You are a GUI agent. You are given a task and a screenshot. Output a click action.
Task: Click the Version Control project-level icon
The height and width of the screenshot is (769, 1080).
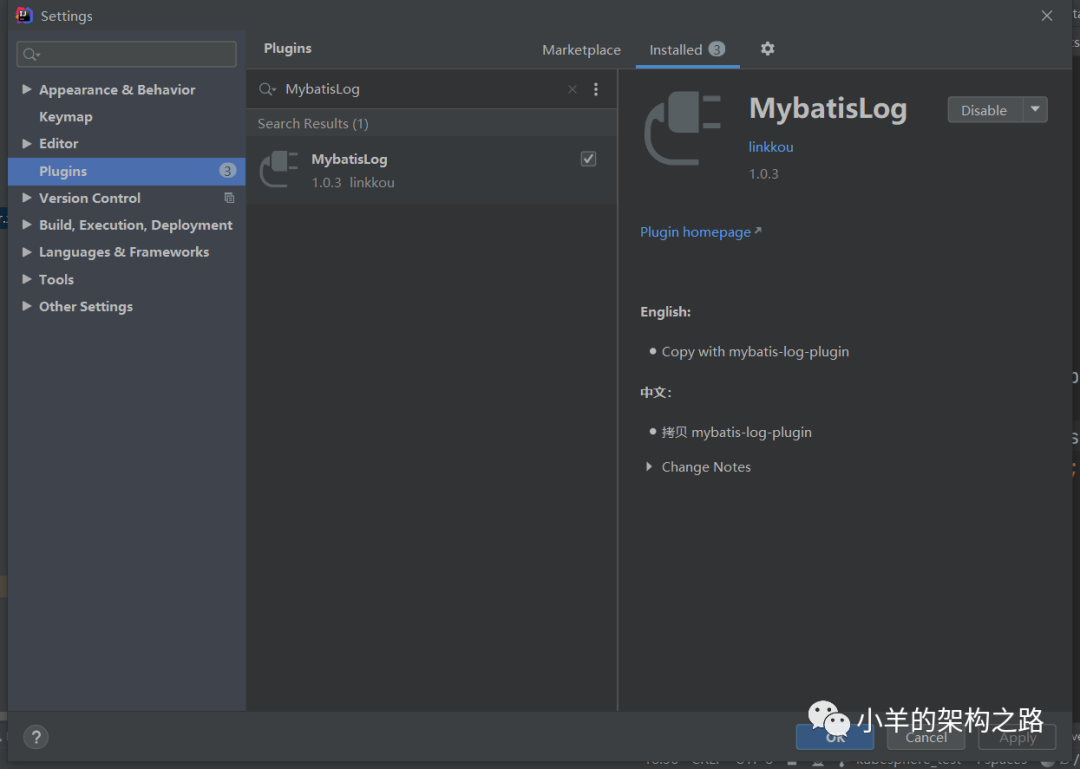pos(229,198)
